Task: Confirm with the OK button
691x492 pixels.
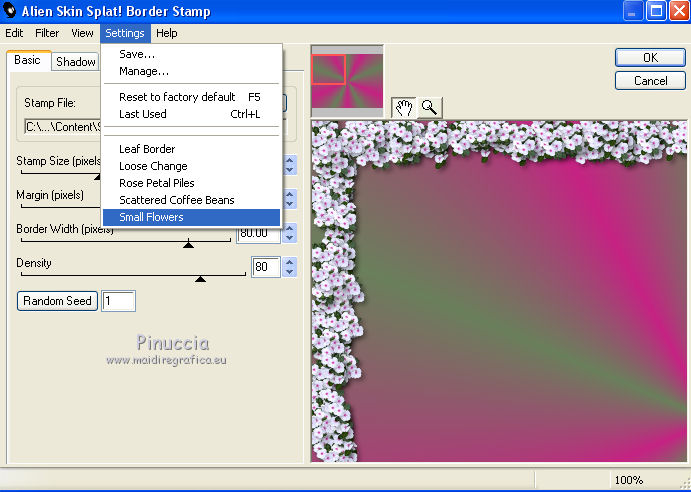Action: (x=650, y=58)
